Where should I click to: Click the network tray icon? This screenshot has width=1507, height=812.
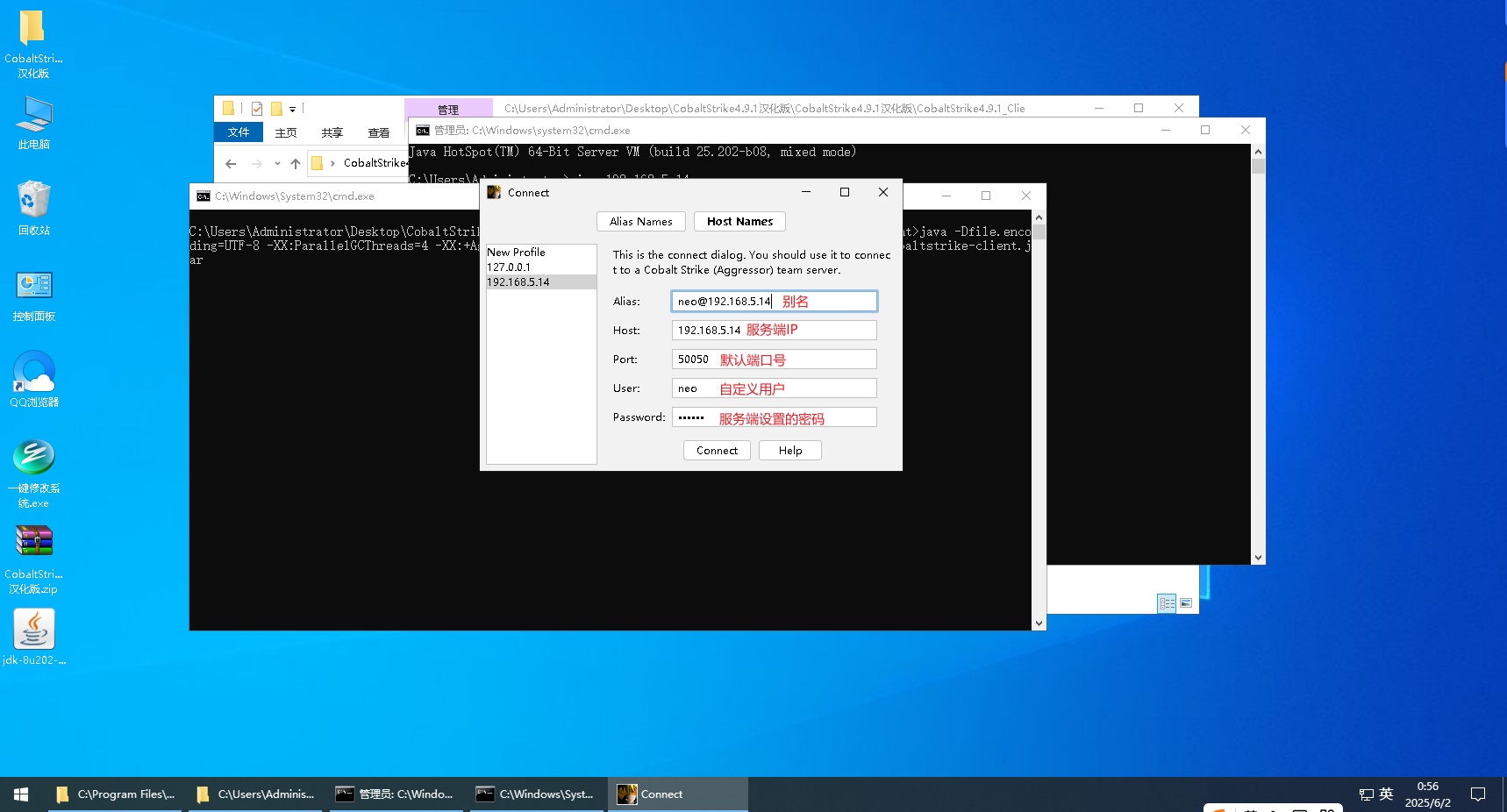pyautogui.click(x=1366, y=794)
